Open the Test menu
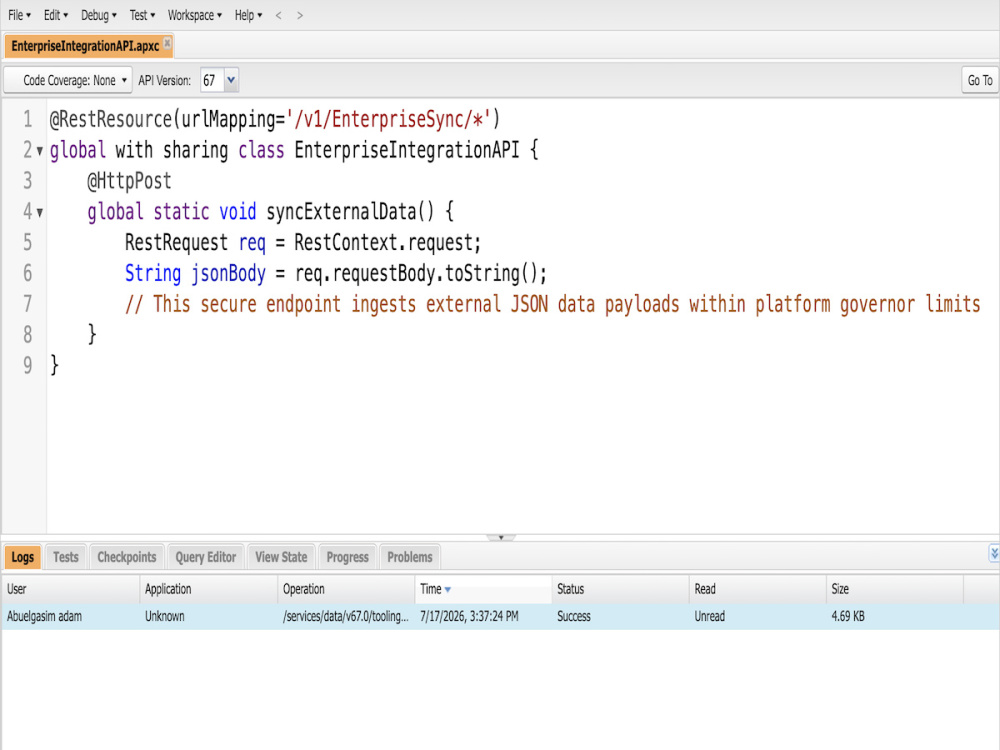 coord(142,15)
